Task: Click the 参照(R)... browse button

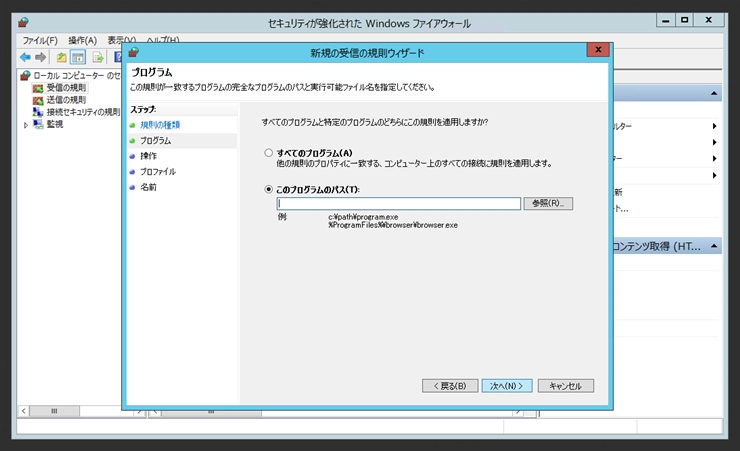Action: (548, 203)
